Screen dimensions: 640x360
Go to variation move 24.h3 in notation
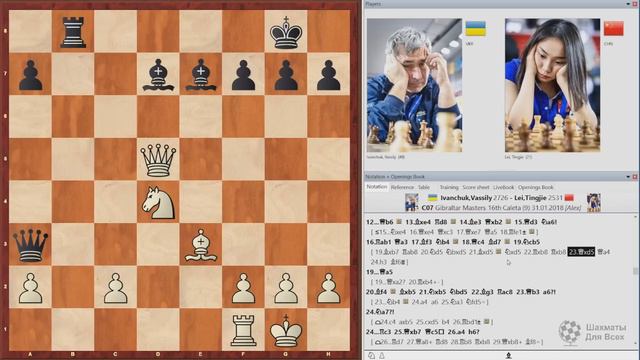[x=379, y=262]
